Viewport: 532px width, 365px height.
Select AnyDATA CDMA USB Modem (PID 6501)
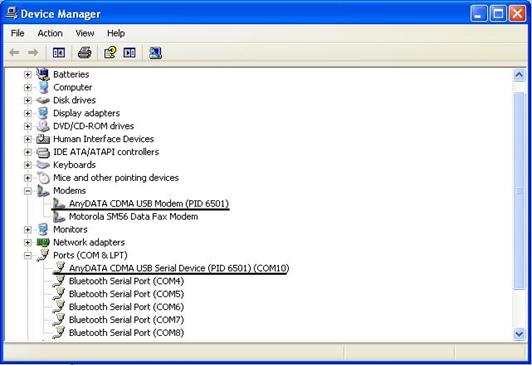pyautogui.click(x=149, y=204)
